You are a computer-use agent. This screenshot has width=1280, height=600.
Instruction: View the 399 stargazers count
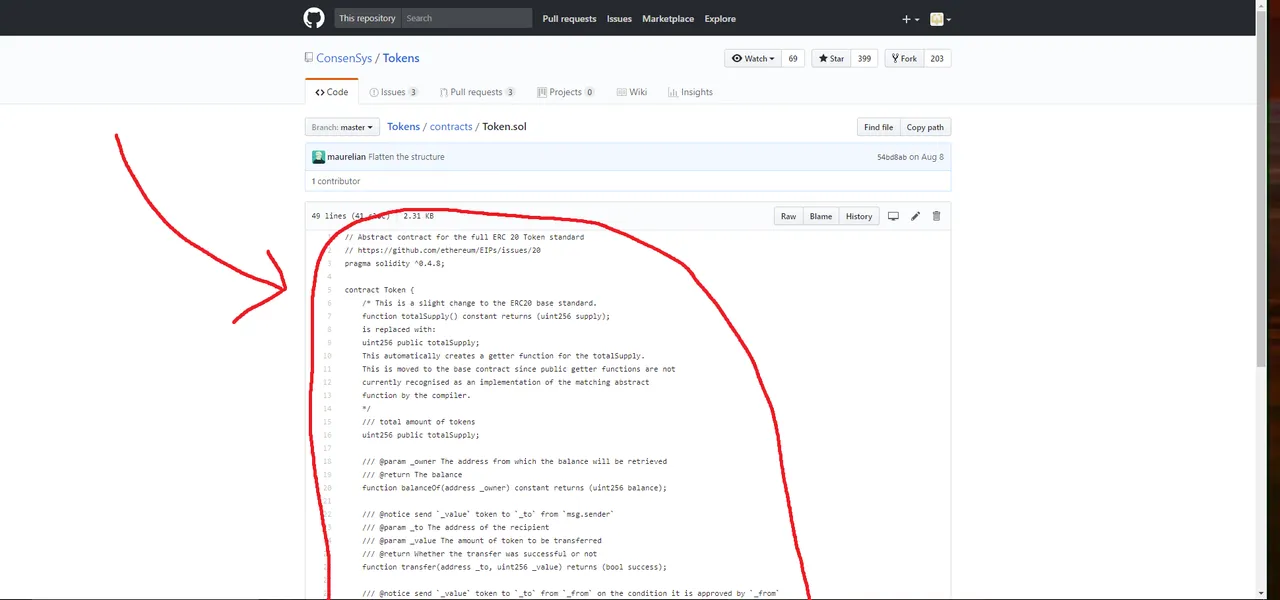pyautogui.click(x=864, y=58)
